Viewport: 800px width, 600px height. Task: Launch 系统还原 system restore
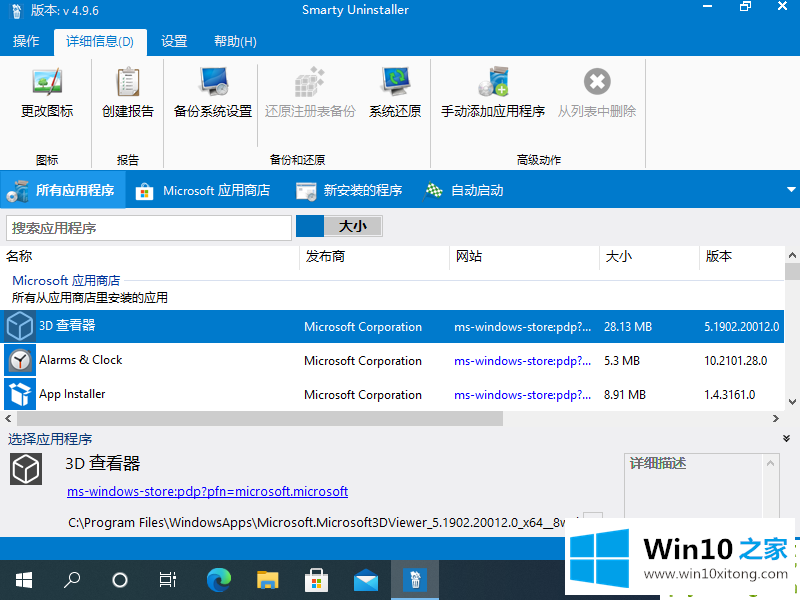395,93
